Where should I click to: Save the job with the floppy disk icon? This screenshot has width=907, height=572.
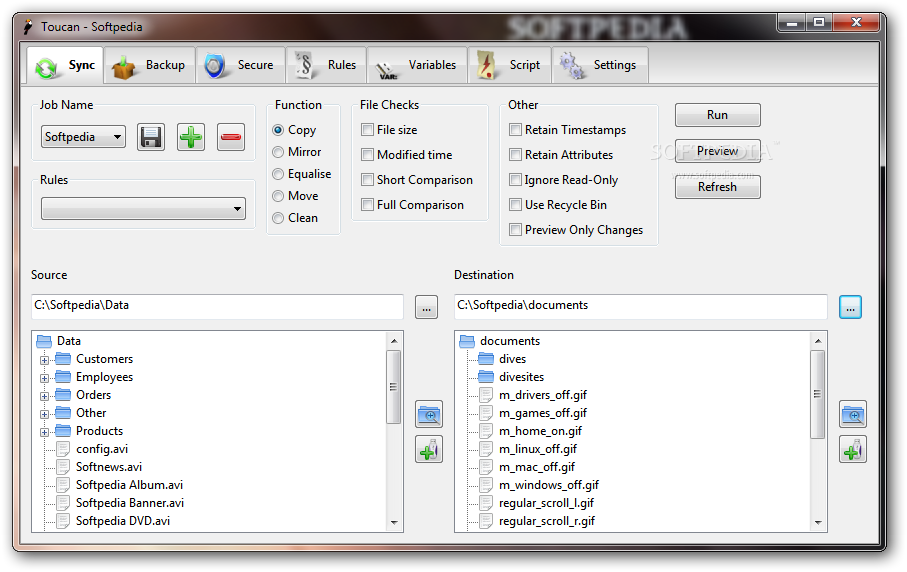click(x=151, y=137)
